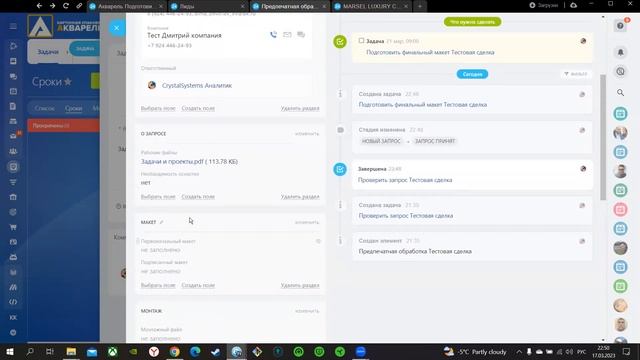Open CrystalSystems Аналитик responsible user
The width and height of the screenshot is (640, 360).
[x=197, y=85]
